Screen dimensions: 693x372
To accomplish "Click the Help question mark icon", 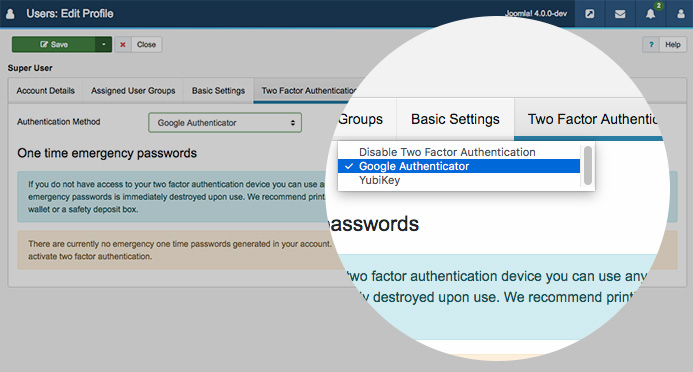I will pos(651,45).
